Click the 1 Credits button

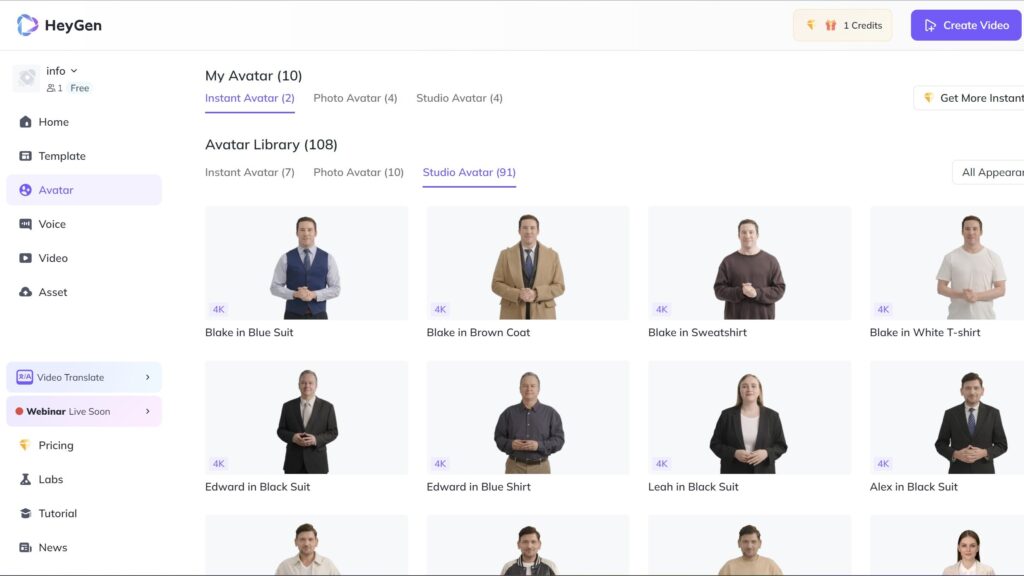[842, 25]
